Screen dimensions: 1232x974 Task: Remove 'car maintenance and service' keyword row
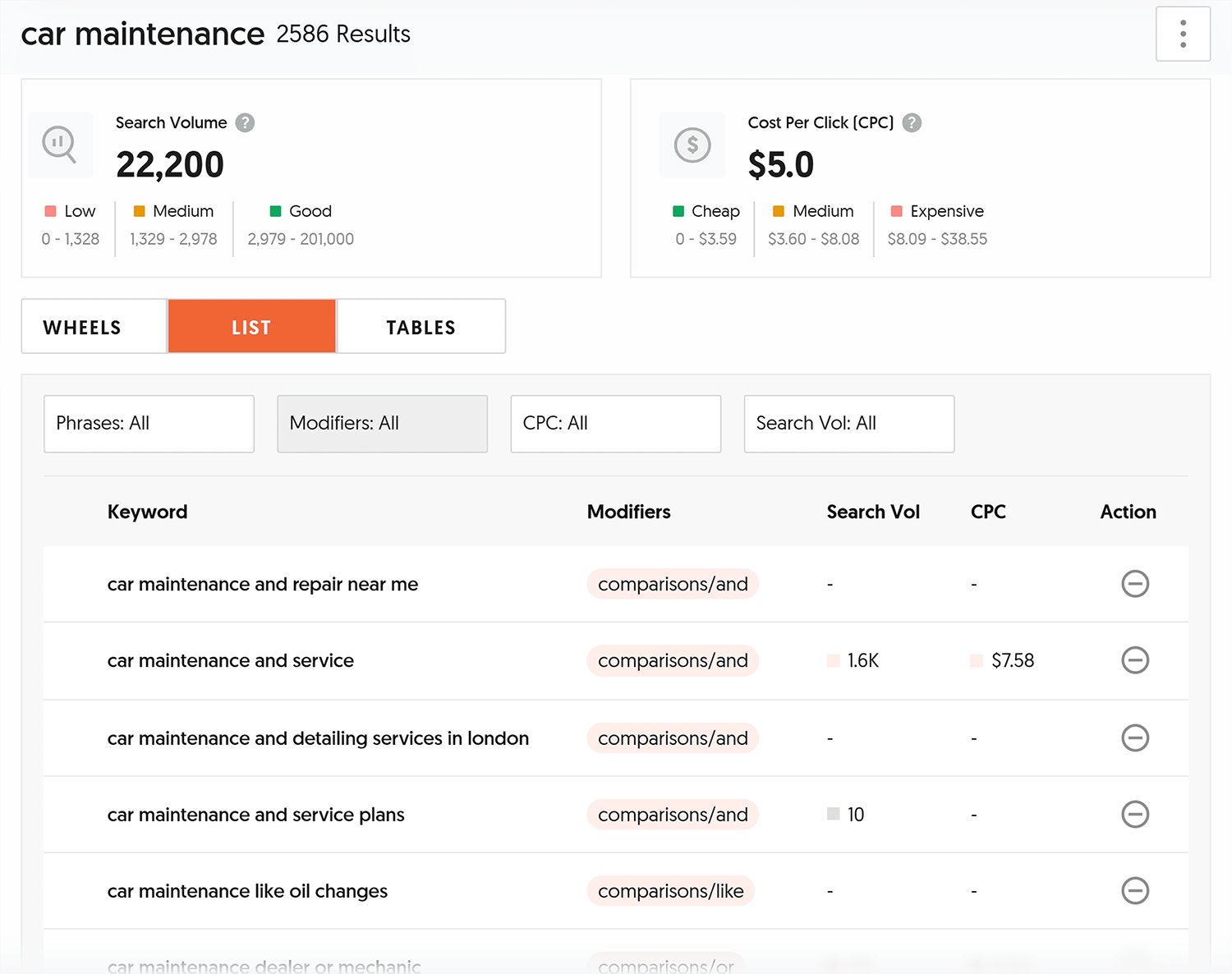(x=1135, y=660)
